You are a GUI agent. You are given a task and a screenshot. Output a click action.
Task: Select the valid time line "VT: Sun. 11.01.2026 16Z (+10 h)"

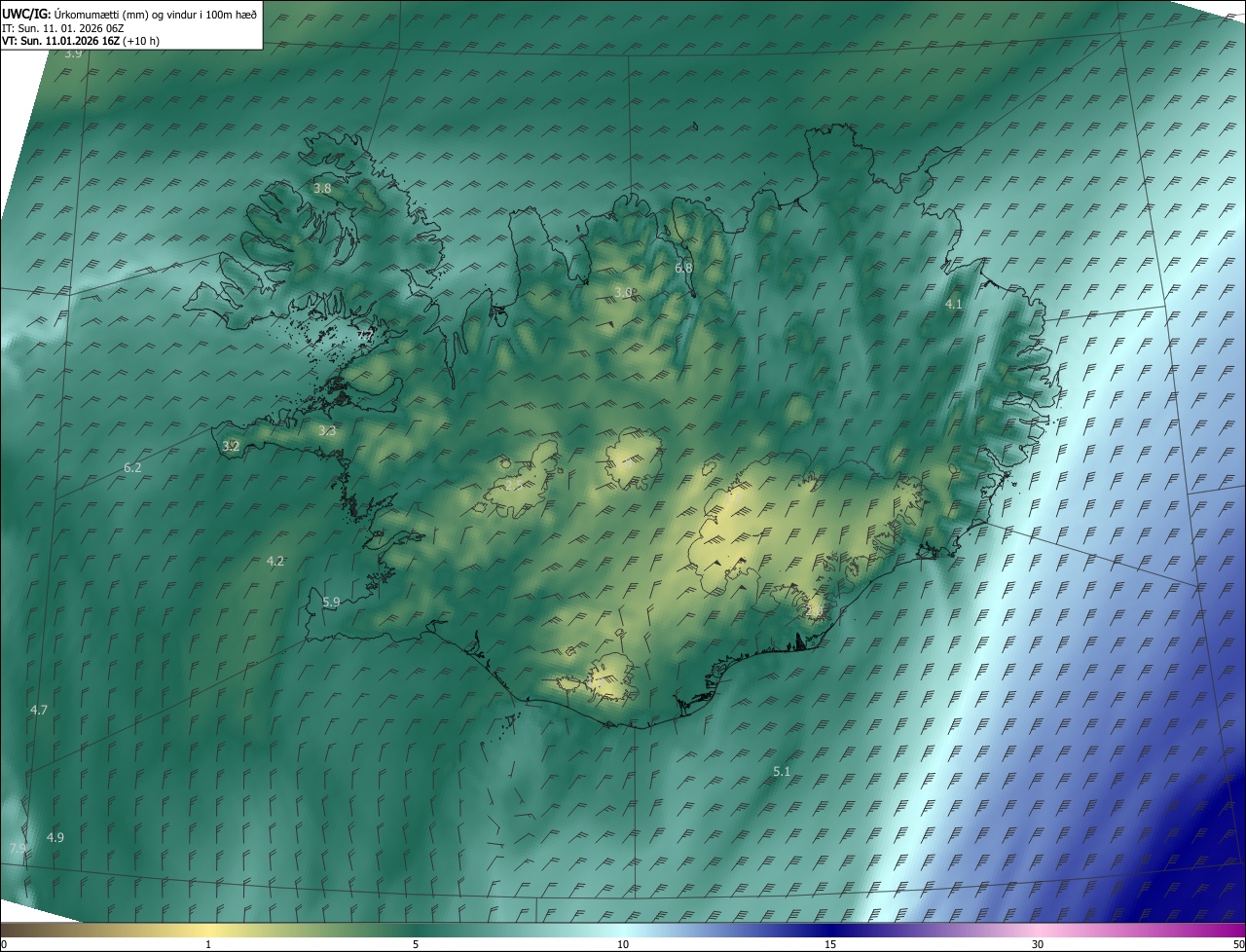(x=82, y=42)
